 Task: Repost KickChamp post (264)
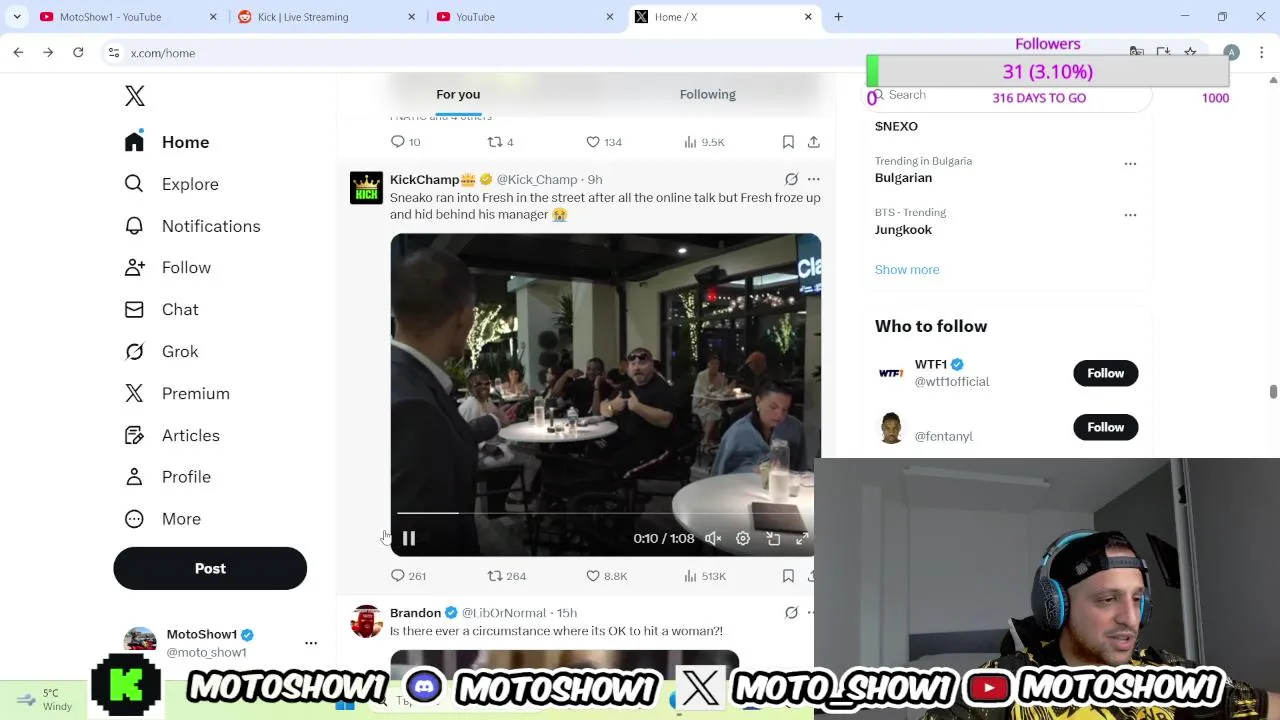pos(506,576)
